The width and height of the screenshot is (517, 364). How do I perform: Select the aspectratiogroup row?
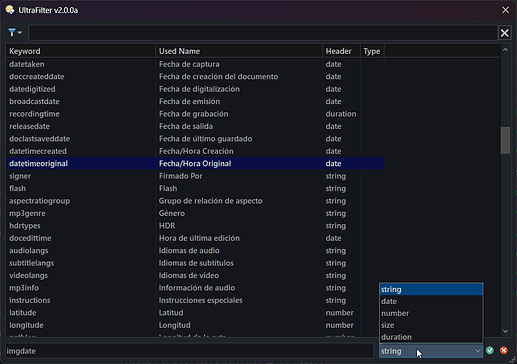coord(195,201)
